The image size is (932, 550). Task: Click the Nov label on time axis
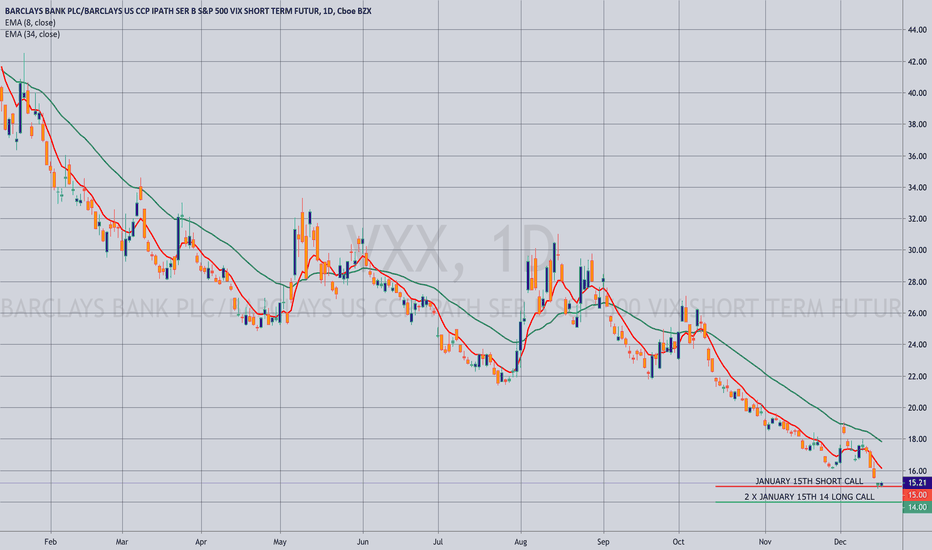(x=765, y=542)
